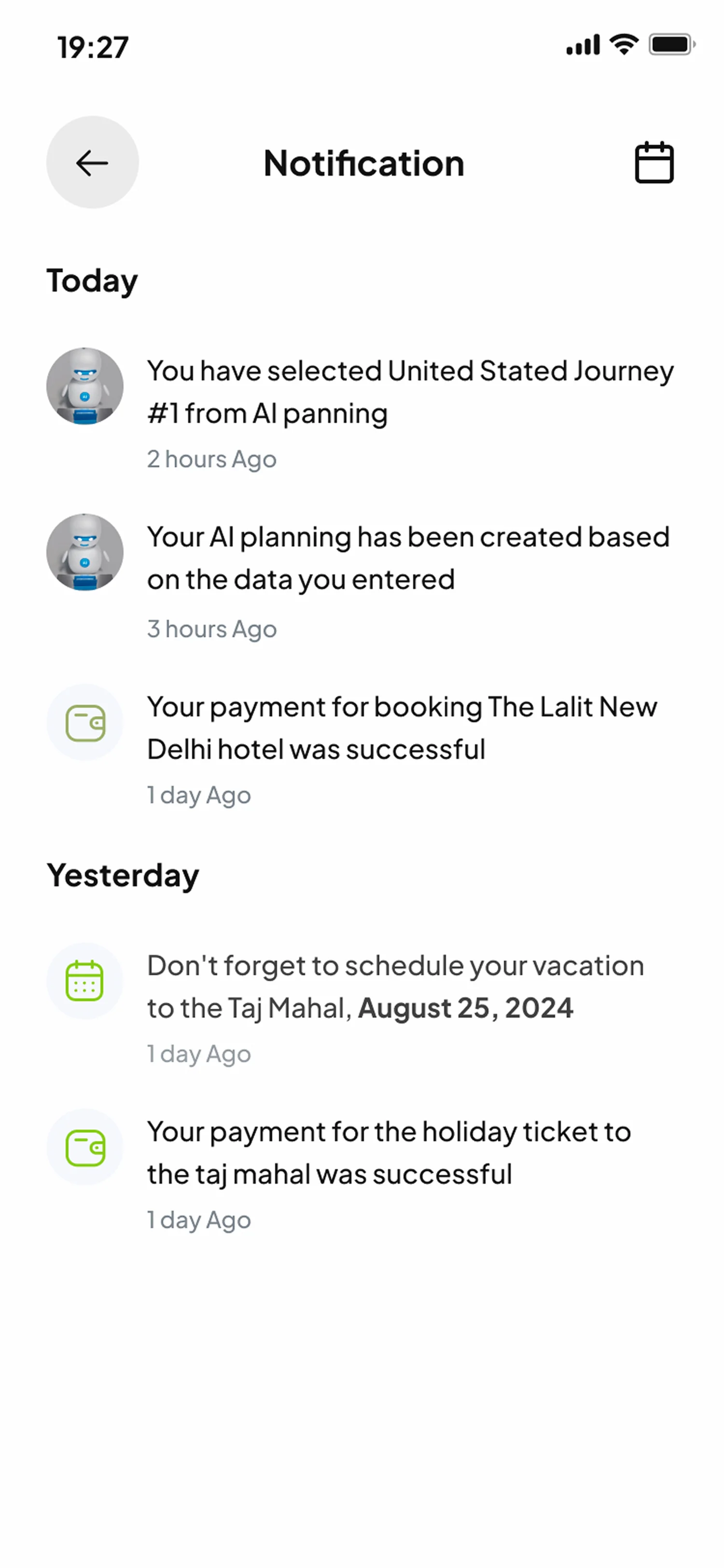Tap the 2 hours Ago timestamp

(212, 460)
